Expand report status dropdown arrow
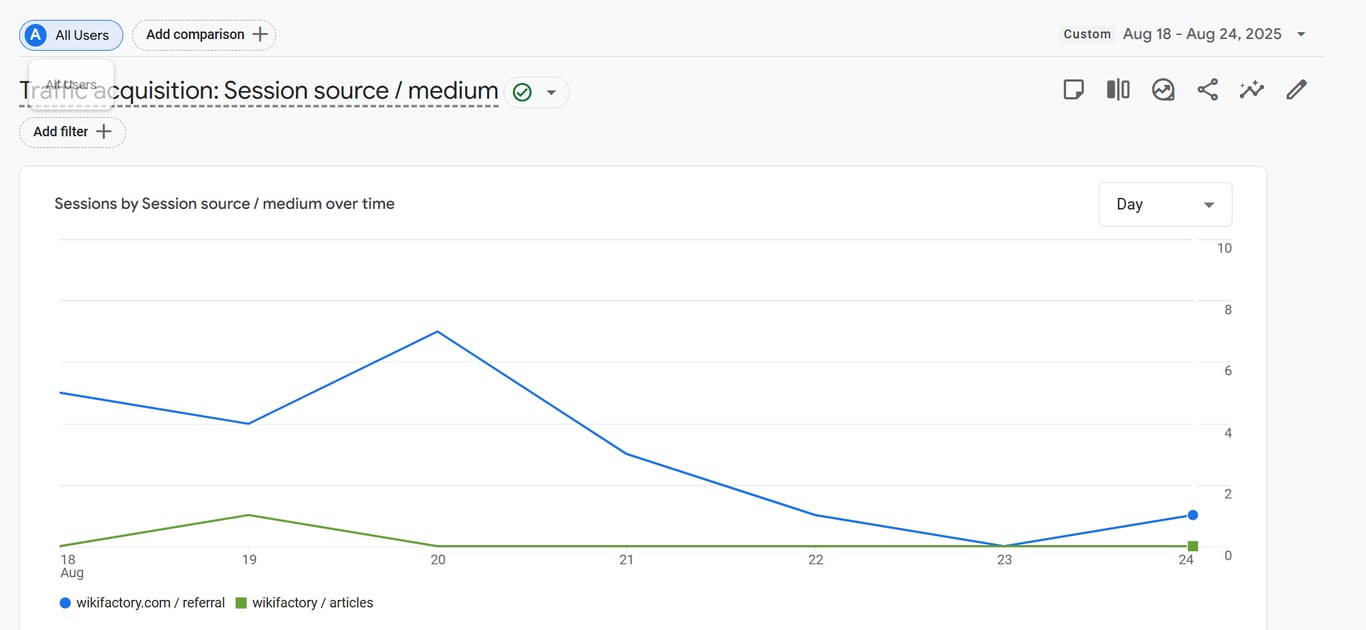The image size is (1366, 630). 551,92
